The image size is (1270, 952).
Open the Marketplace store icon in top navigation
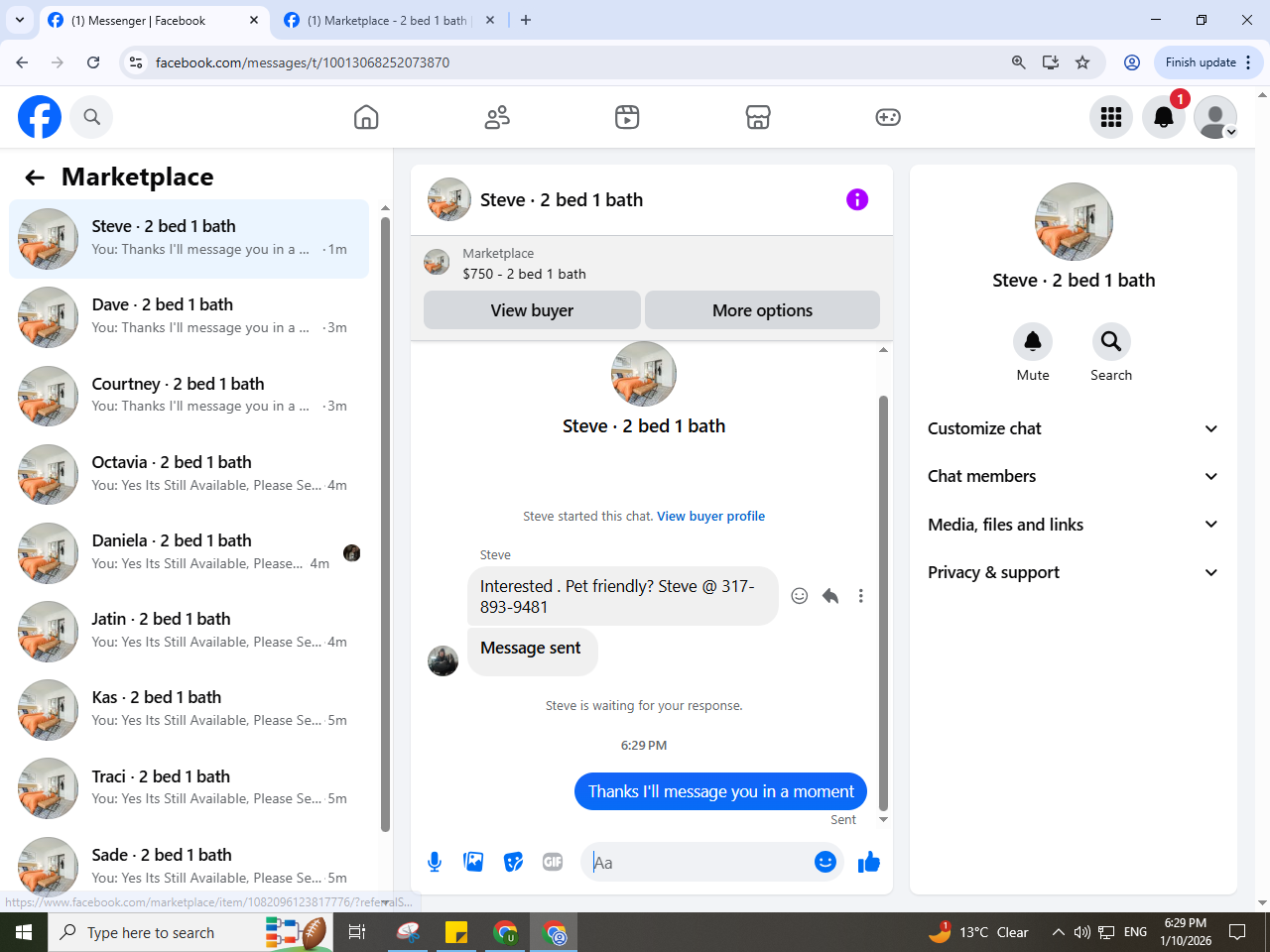point(758,117)
